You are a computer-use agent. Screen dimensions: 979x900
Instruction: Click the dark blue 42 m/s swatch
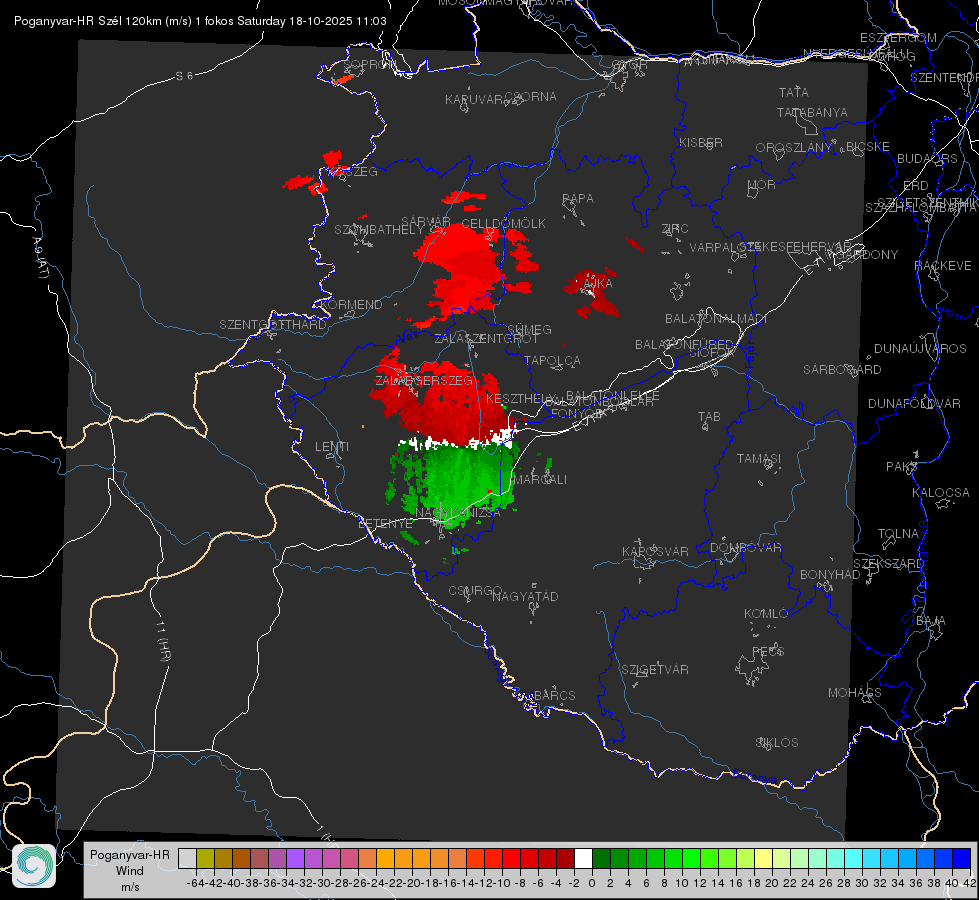[x=962, y=859]
